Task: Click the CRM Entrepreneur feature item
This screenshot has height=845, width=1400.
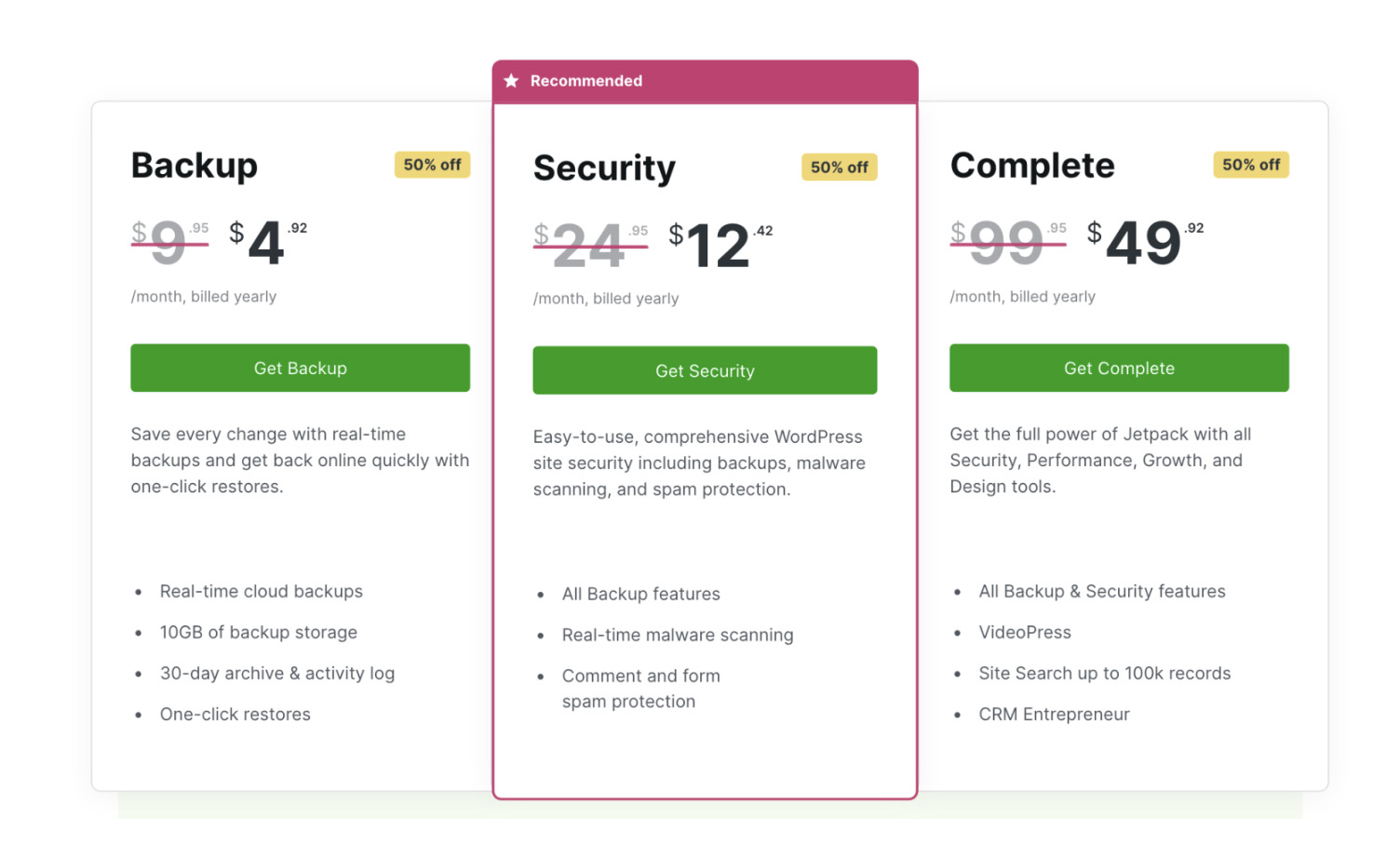Action: point(1054,714)
